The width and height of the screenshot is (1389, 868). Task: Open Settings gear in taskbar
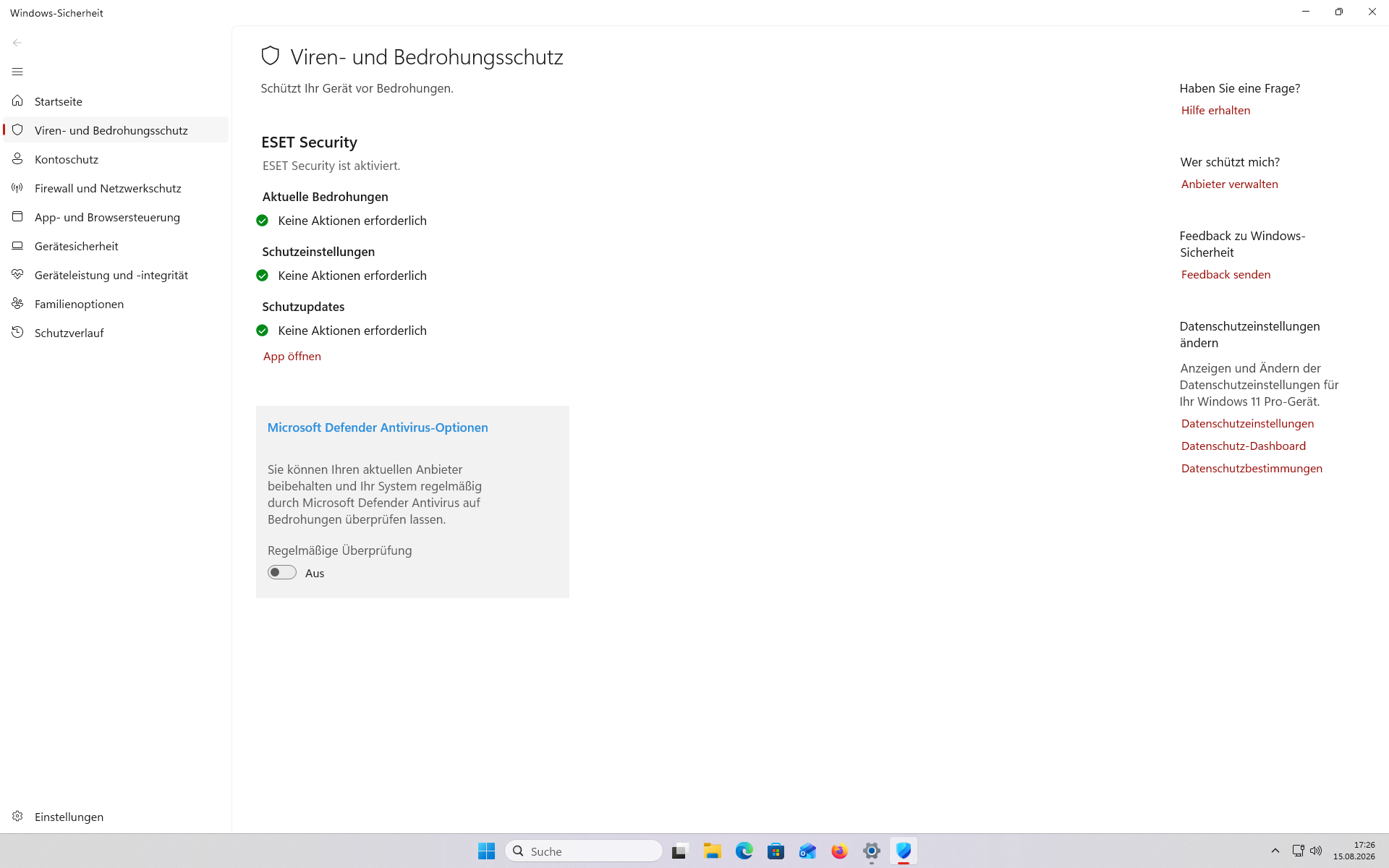point(872,851)
